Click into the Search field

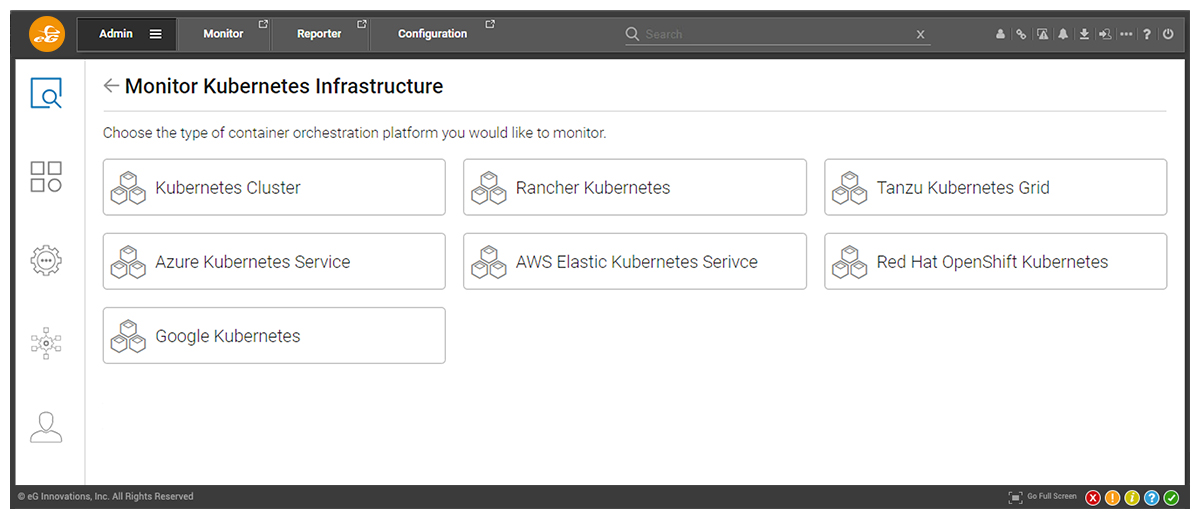click(775, 34)
